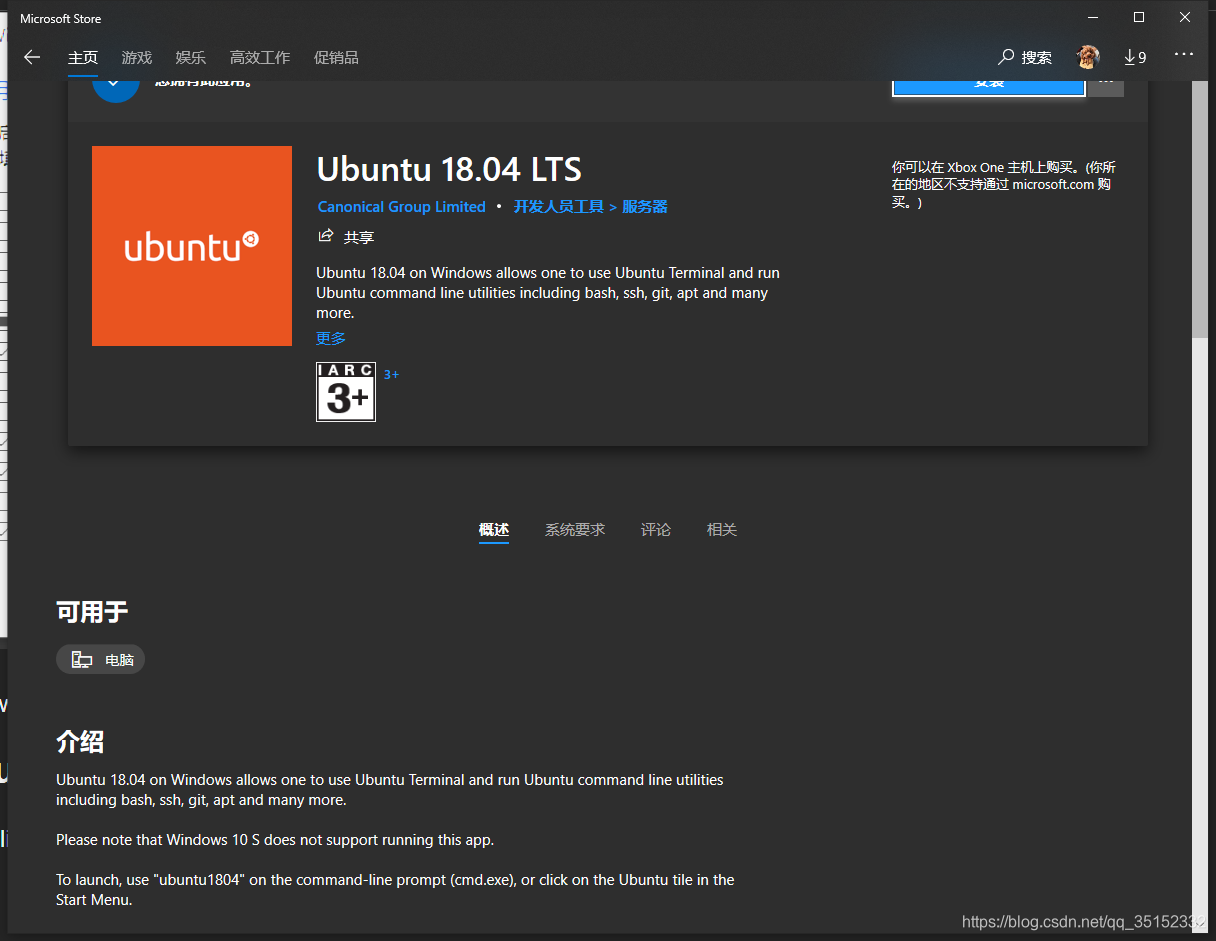This screenshot has width=1216, height=941.
Task: Go back with the left arrow icon
Action: point(32,57)
